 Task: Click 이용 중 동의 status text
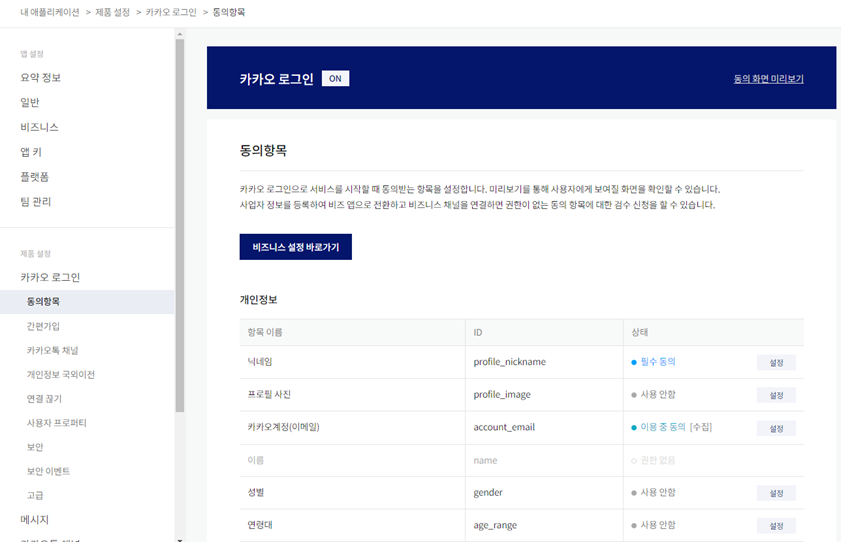(663, 427)
